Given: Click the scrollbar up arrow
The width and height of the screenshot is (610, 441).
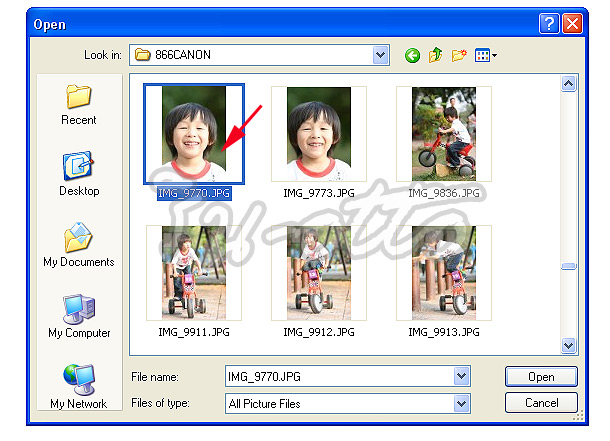Looking at the screenshot, I should click(x=568, y=83).
